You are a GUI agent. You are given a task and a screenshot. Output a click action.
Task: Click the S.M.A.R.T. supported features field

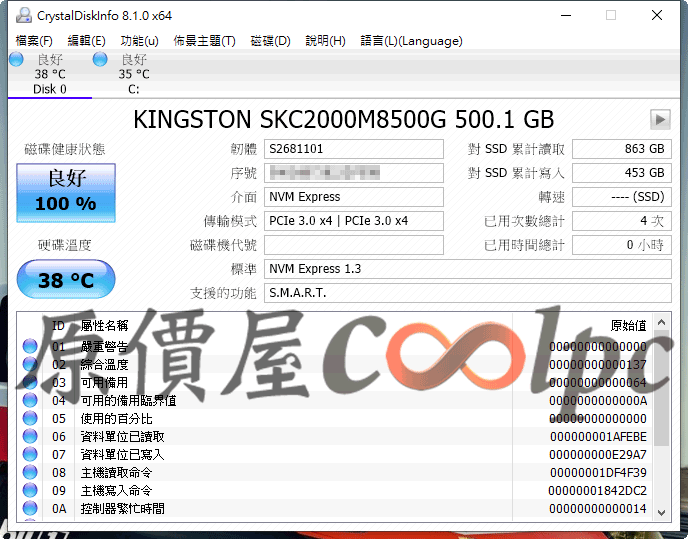point(468,293)
